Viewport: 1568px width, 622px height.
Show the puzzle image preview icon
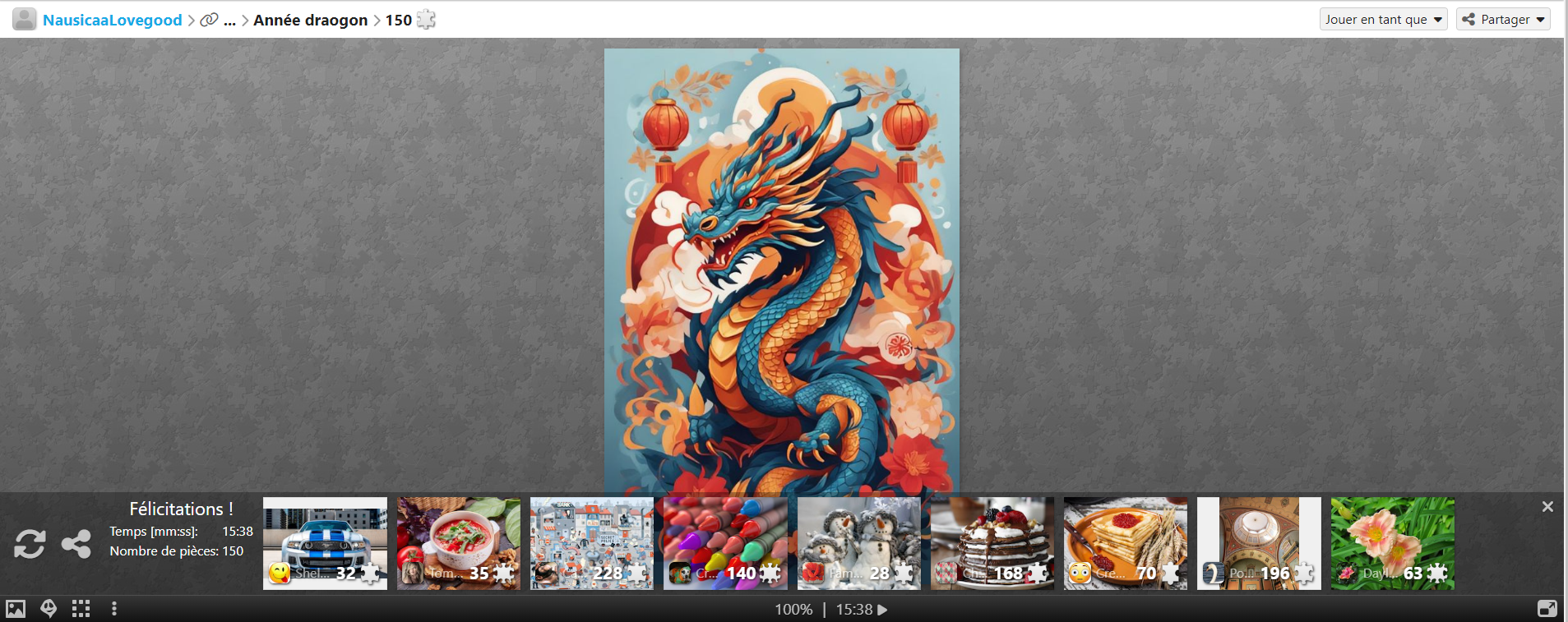pos(16,609)
